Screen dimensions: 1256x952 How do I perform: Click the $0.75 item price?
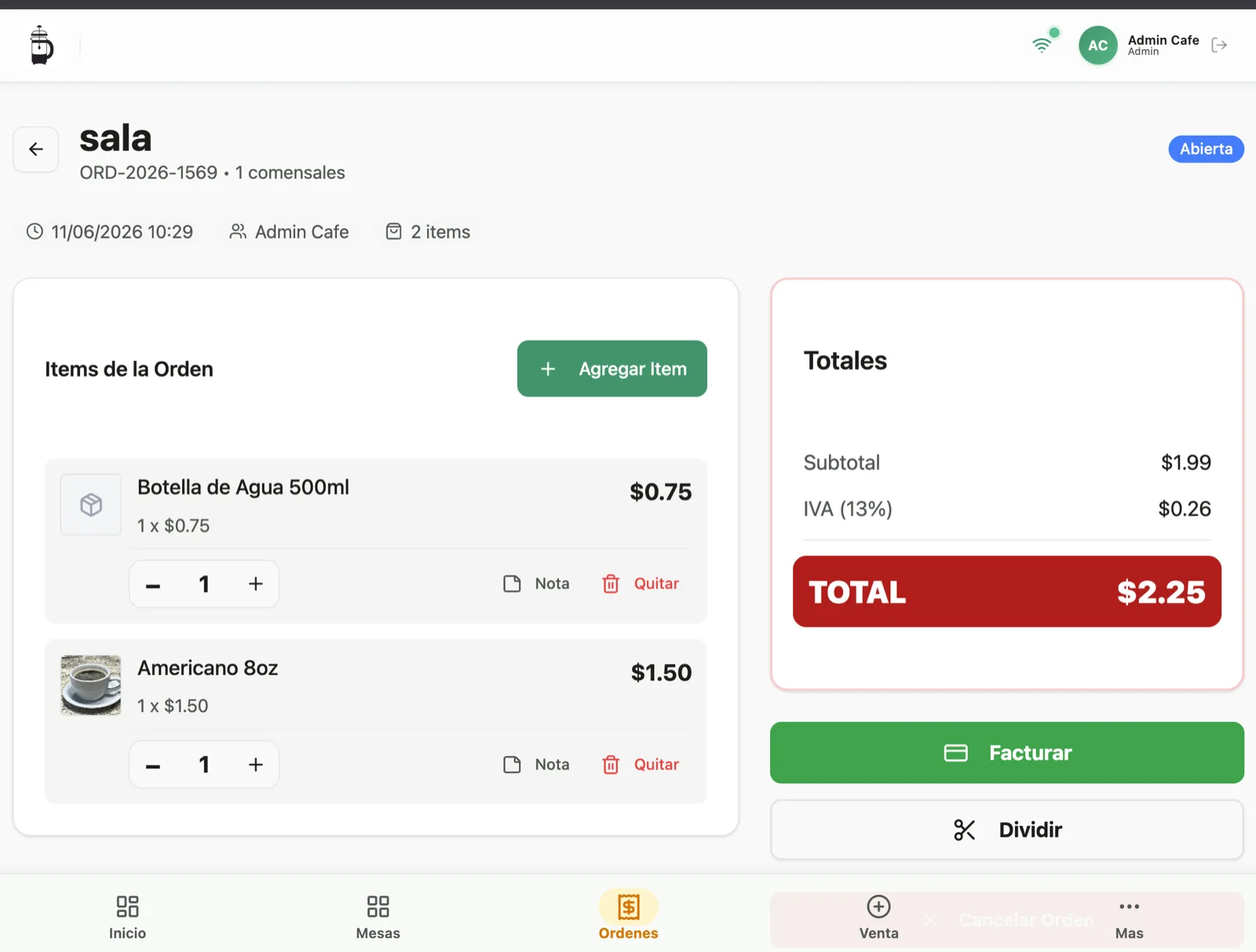(660, 492)
